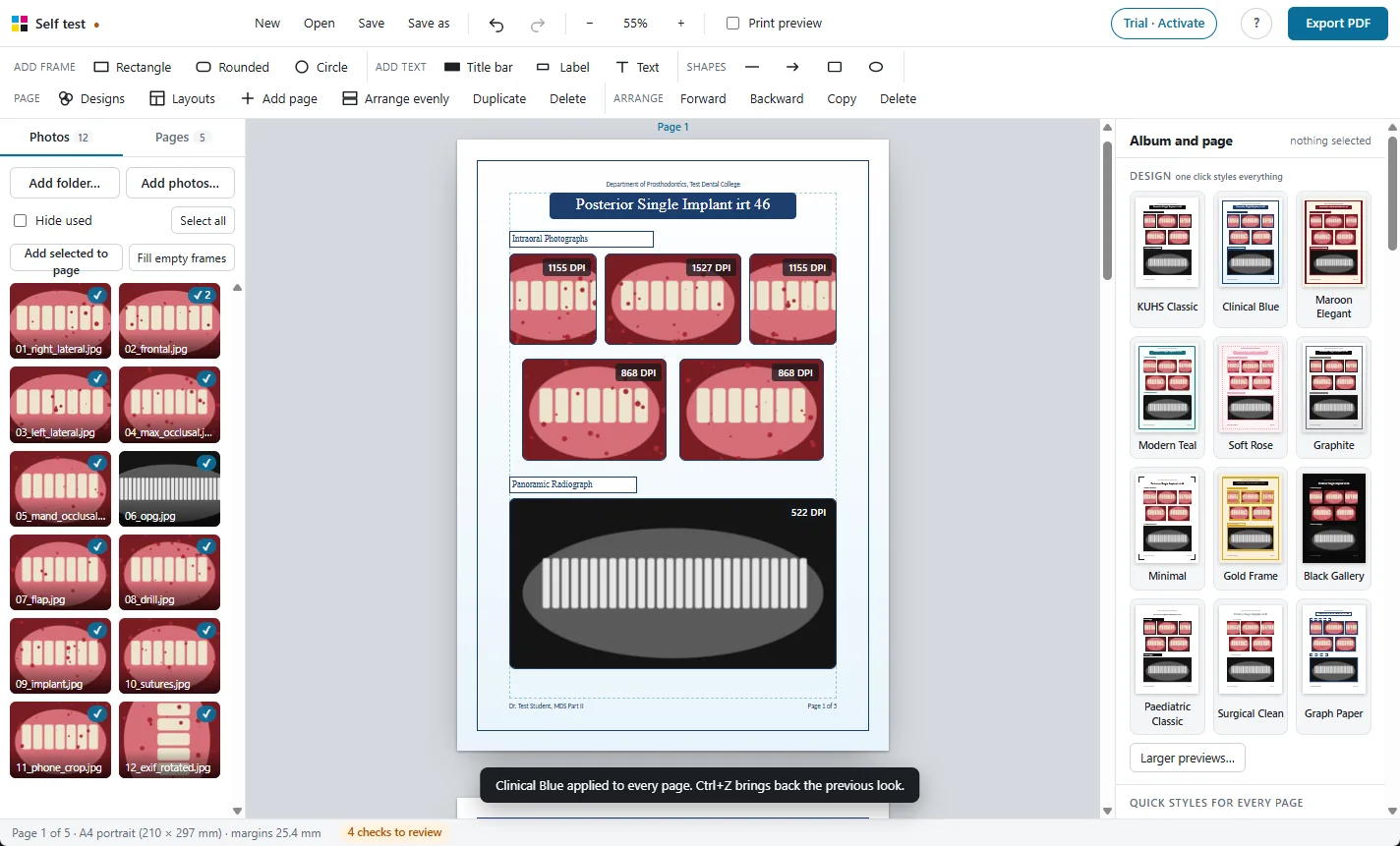Toggle checkmark on 03_left_lateral.jpg
Screen dimensions: 1400x846
tap(97, 378)
